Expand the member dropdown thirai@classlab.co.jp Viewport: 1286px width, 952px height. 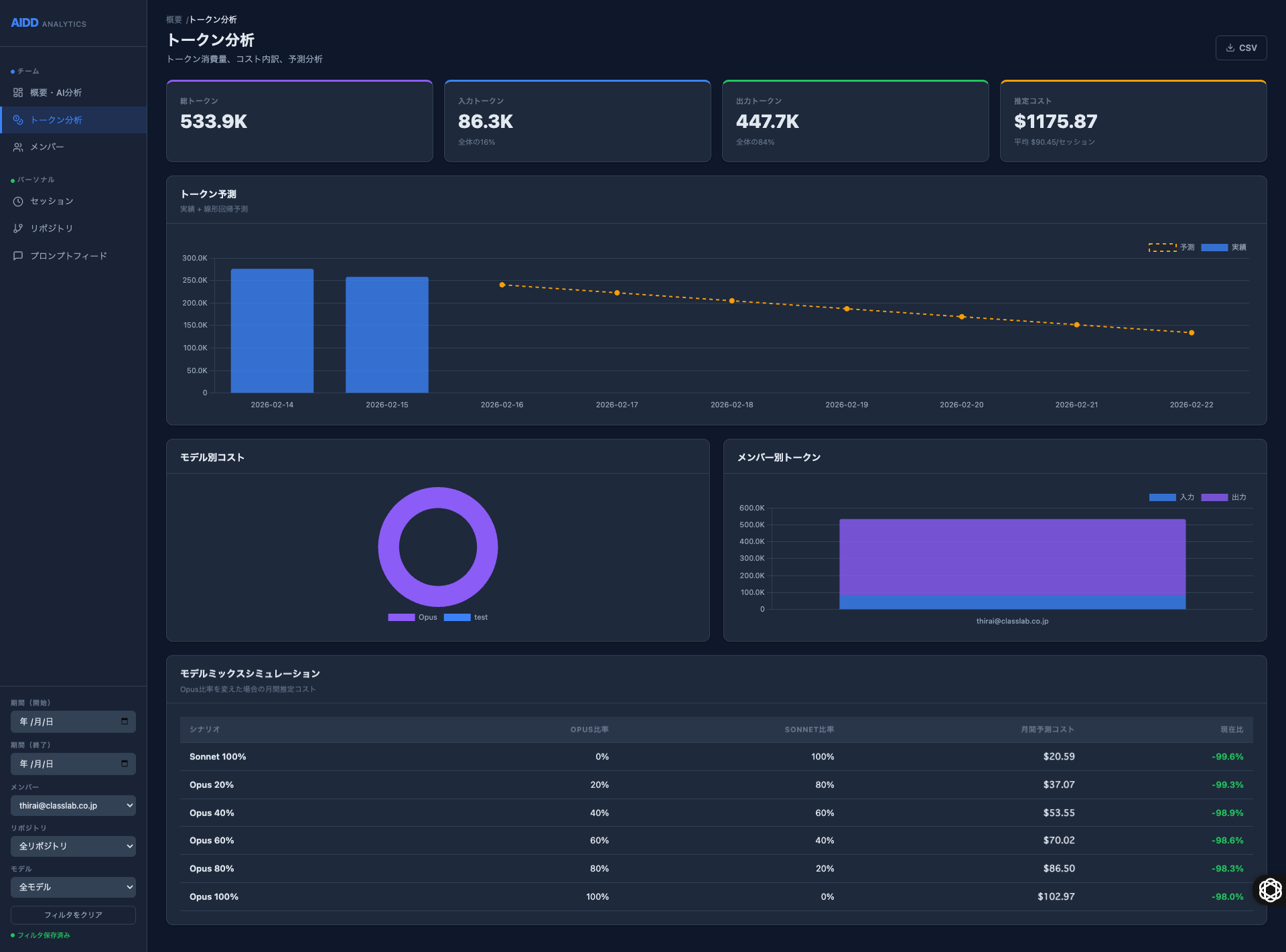[x=73, y=805]
